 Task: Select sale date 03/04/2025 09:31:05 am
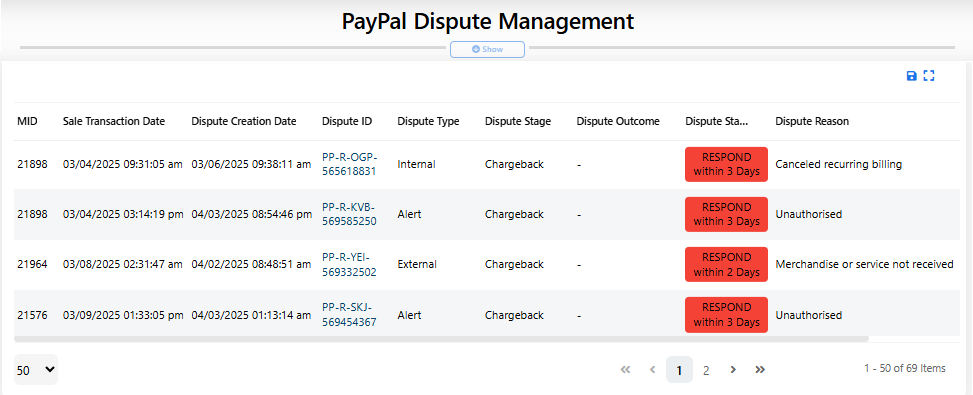point(123,164)
